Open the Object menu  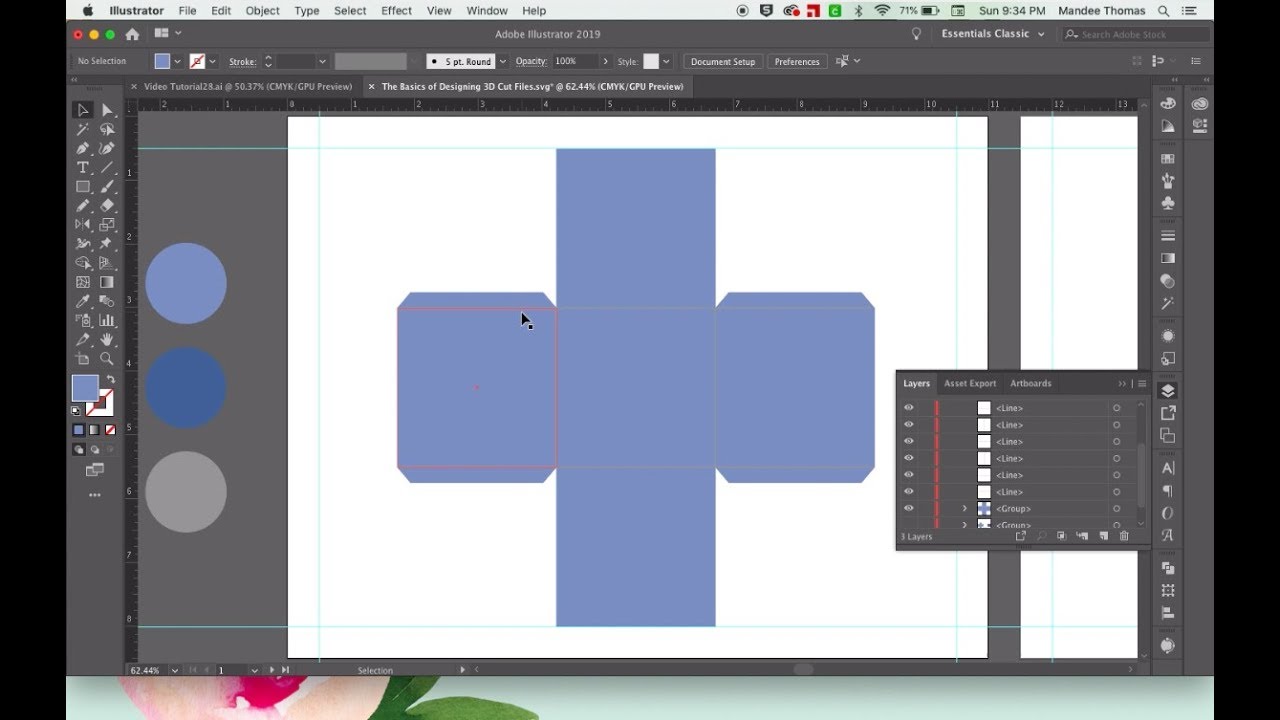point(263,10)
